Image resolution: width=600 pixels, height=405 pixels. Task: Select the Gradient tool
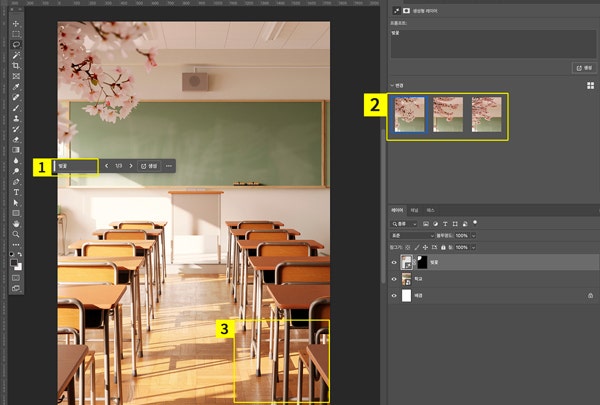[16, 150]
